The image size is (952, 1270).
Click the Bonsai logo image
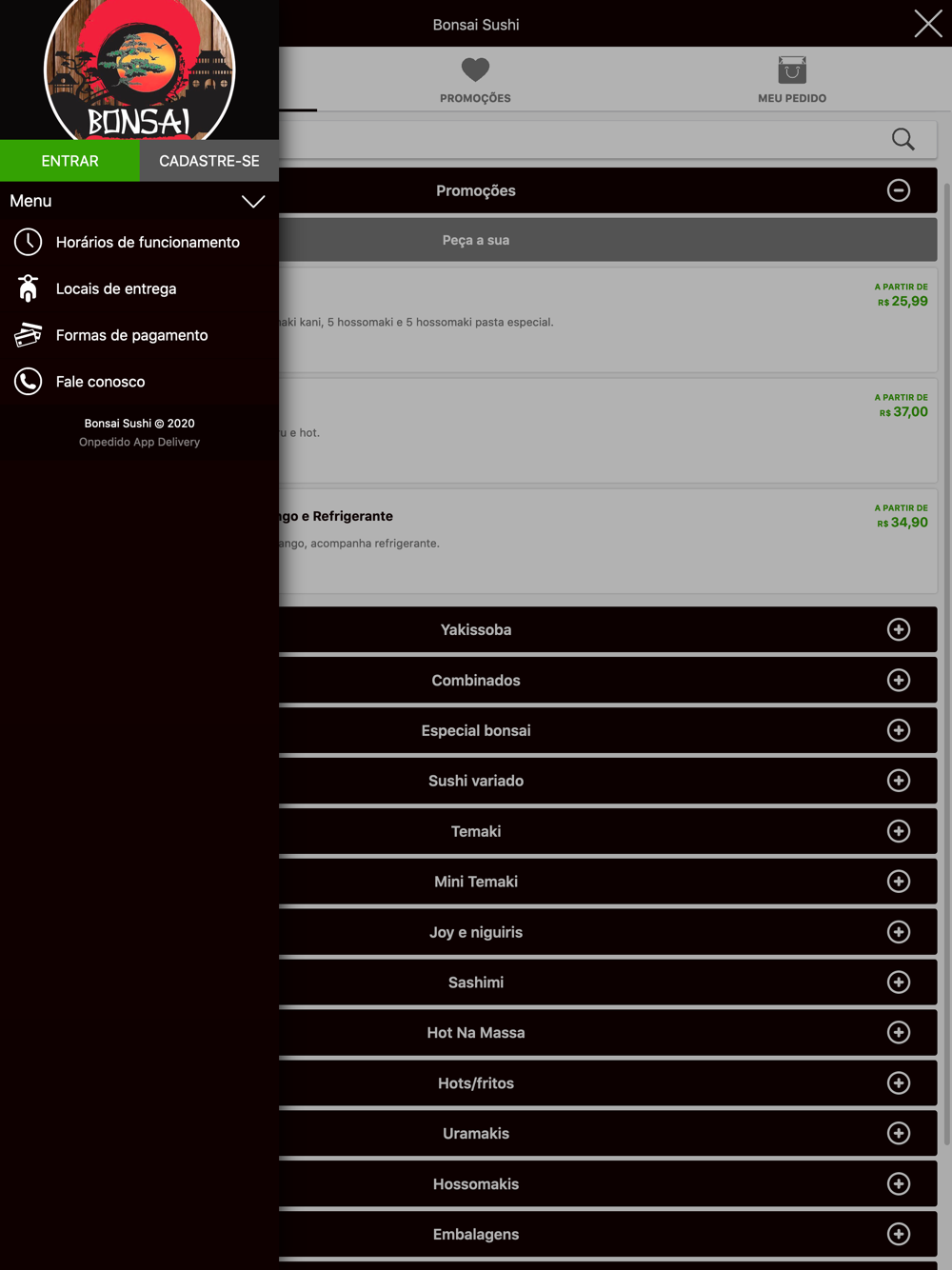[140, 69]
